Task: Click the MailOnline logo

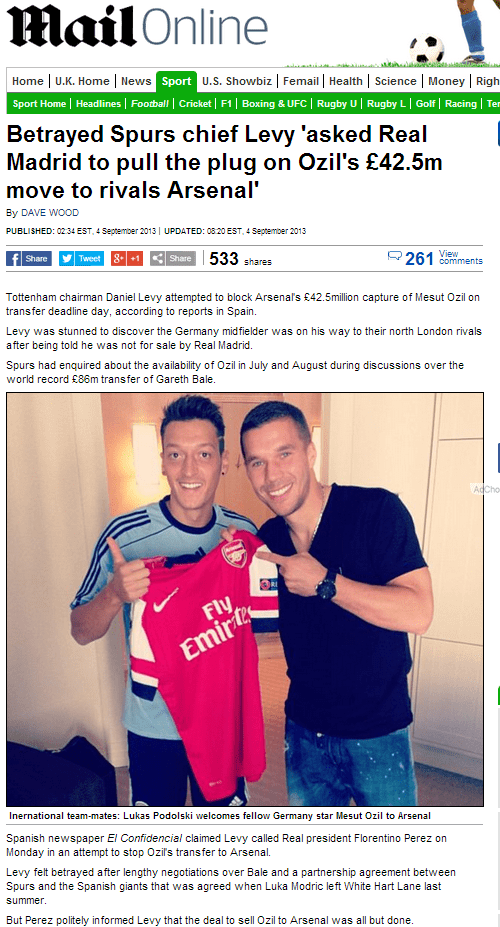Action: [x=137, y=26]
